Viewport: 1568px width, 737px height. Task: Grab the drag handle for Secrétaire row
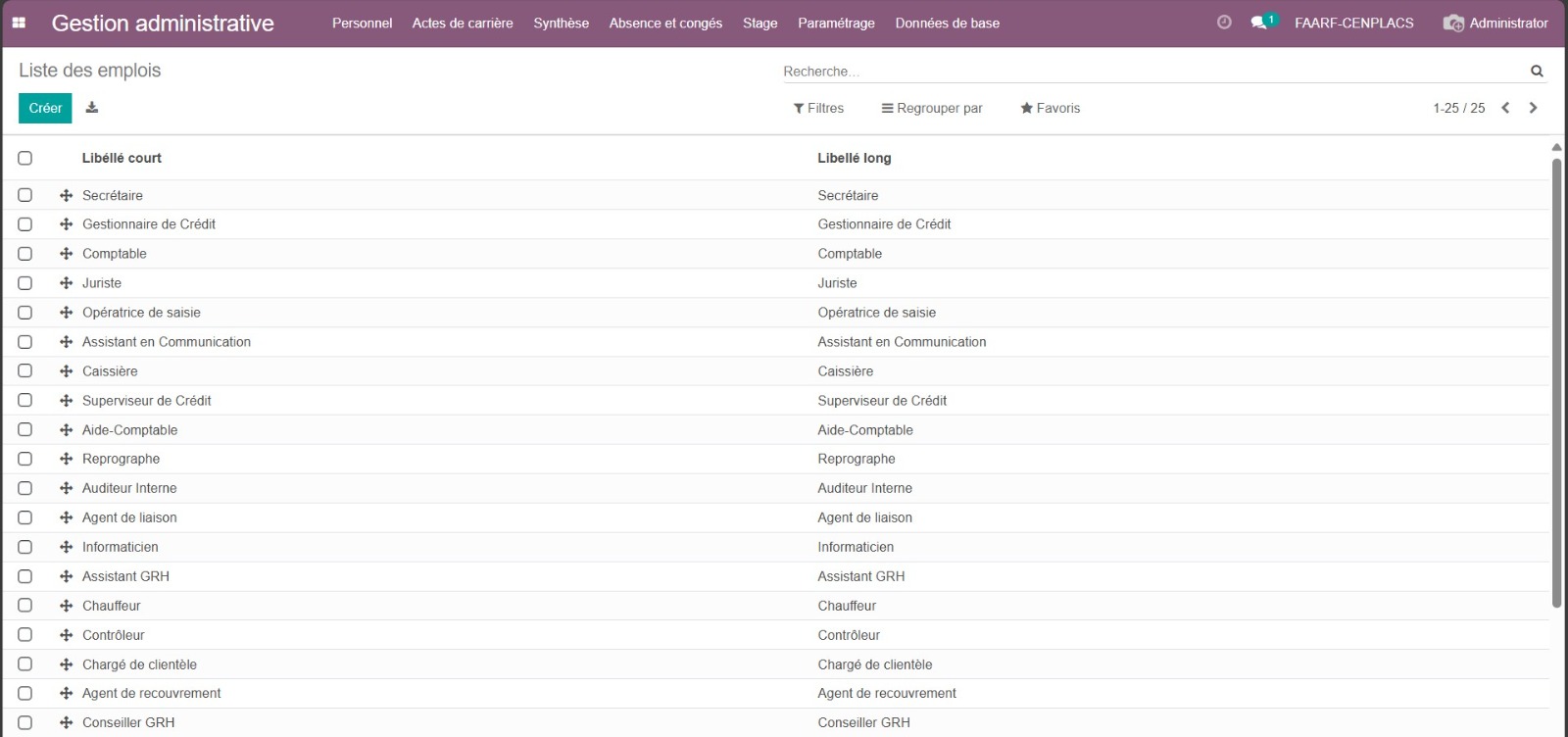67,195
